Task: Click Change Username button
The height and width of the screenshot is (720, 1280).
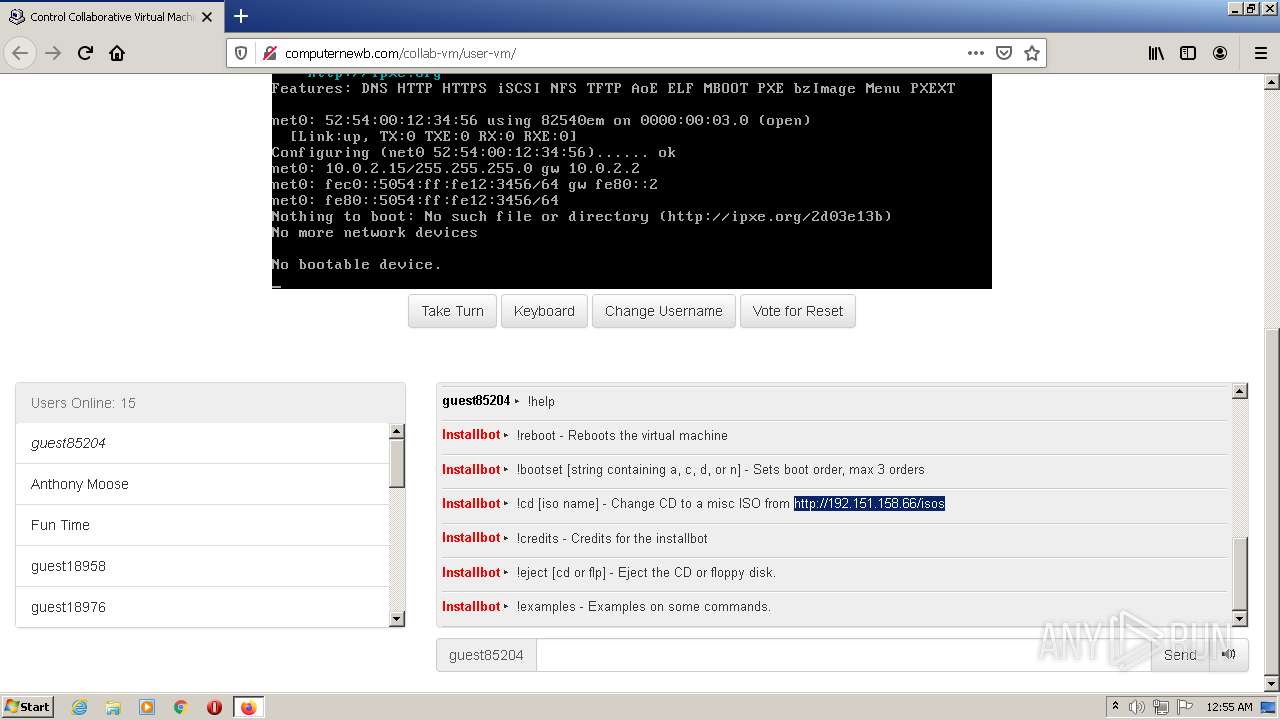Action: tap(663, 311)
